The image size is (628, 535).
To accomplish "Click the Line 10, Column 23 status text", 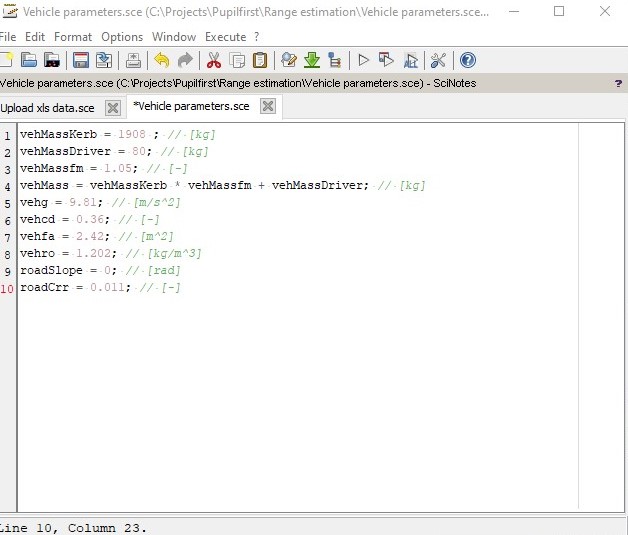I will click(73, 528).
